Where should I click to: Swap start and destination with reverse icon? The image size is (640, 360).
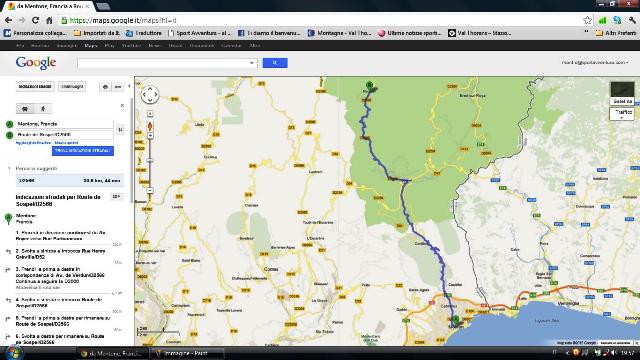pyautogui.click(x=120, y=129)
